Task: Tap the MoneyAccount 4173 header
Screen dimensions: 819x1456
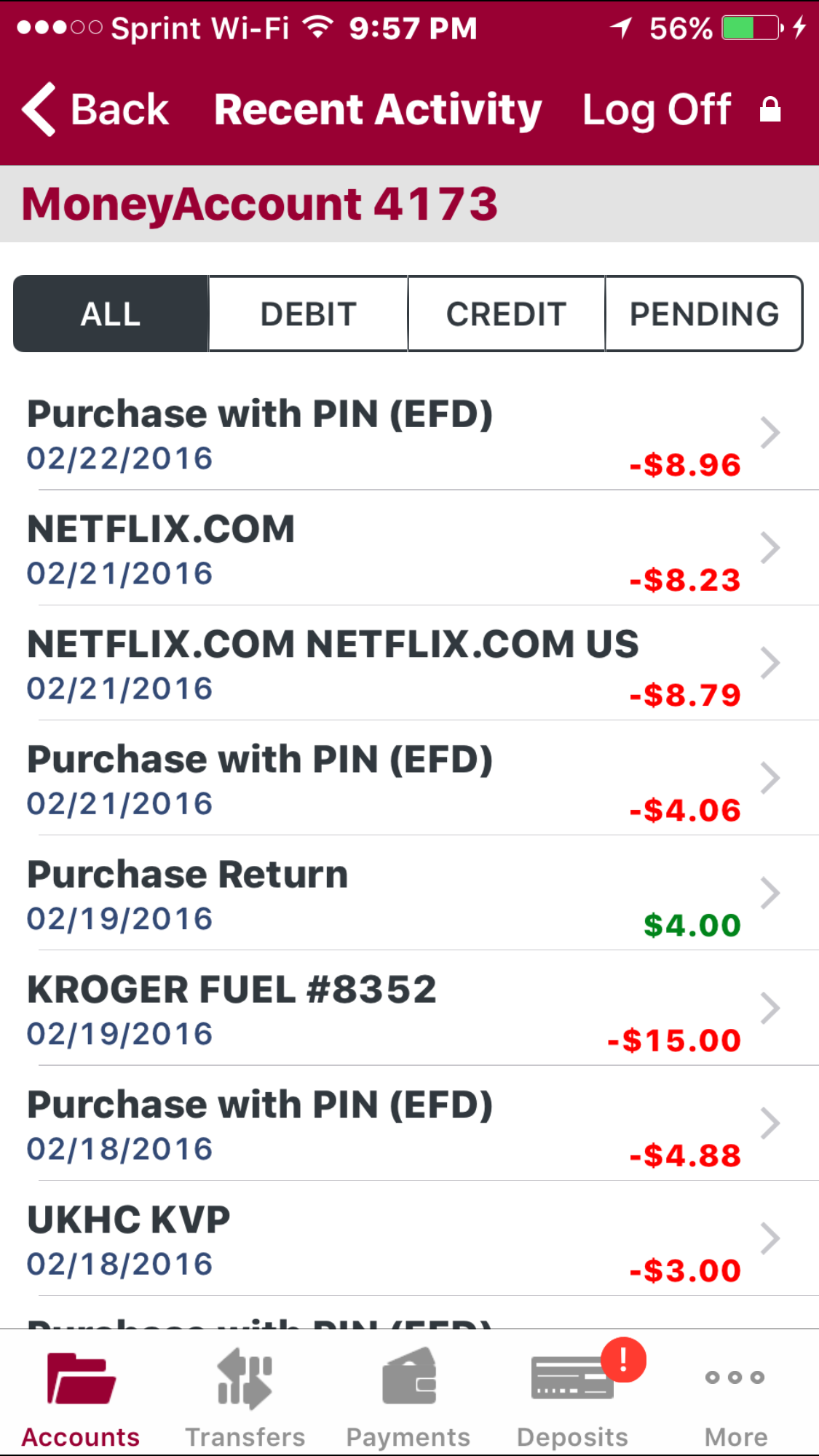Action: 260,204
